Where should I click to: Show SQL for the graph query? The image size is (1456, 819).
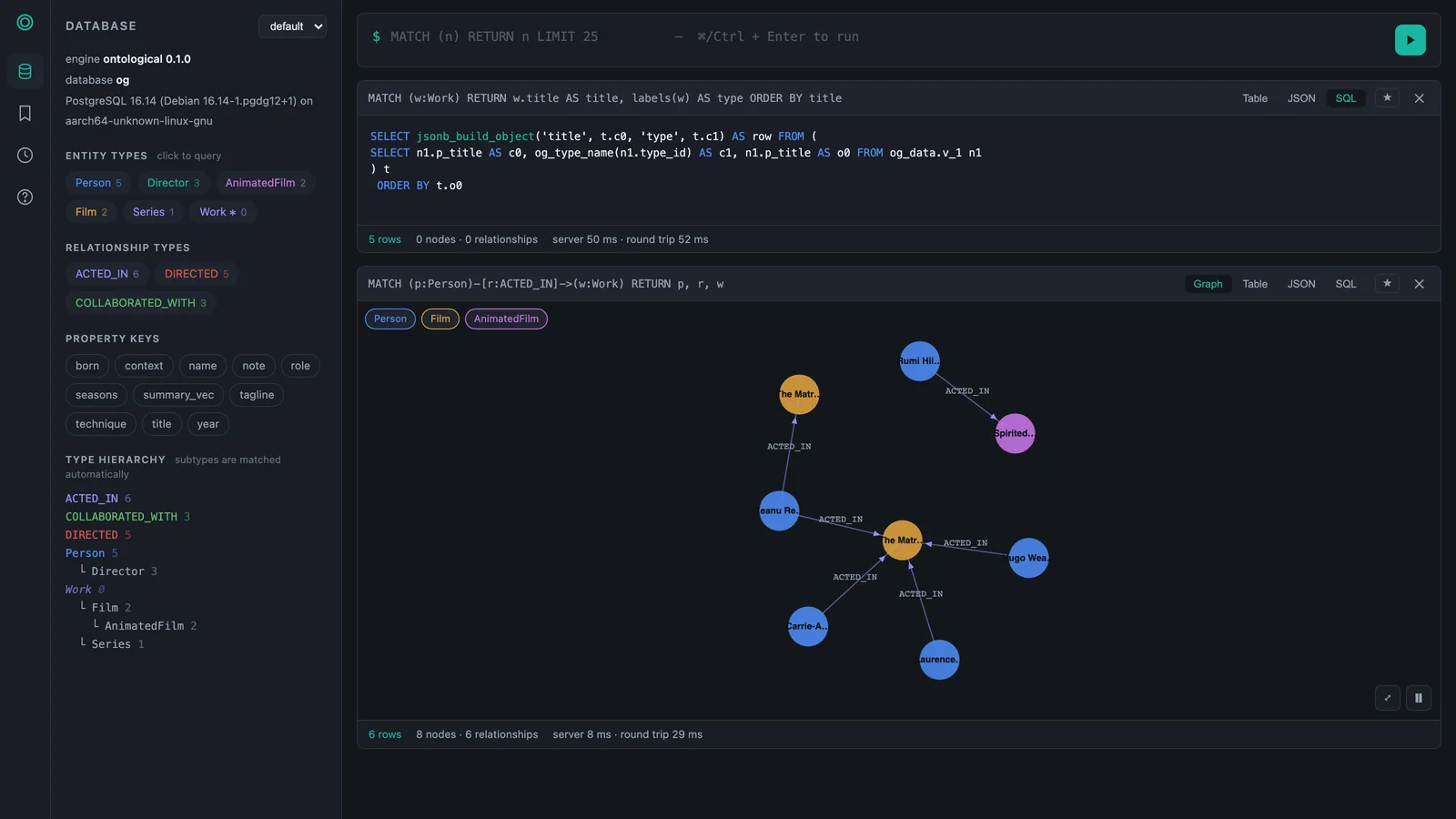(1345, 284)
